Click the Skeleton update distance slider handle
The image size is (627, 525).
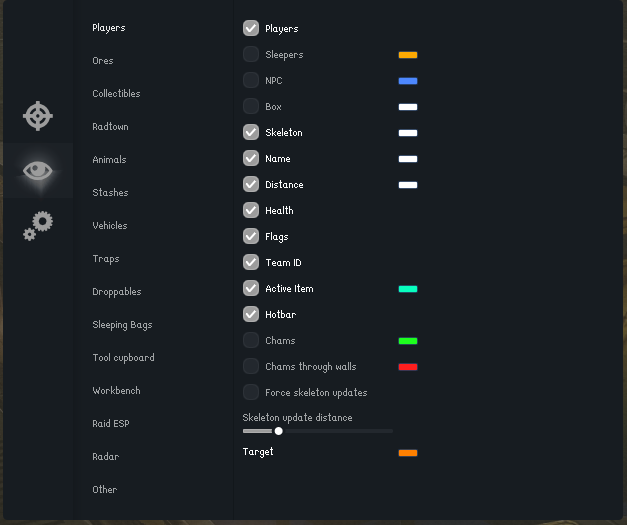pos(278,431)
